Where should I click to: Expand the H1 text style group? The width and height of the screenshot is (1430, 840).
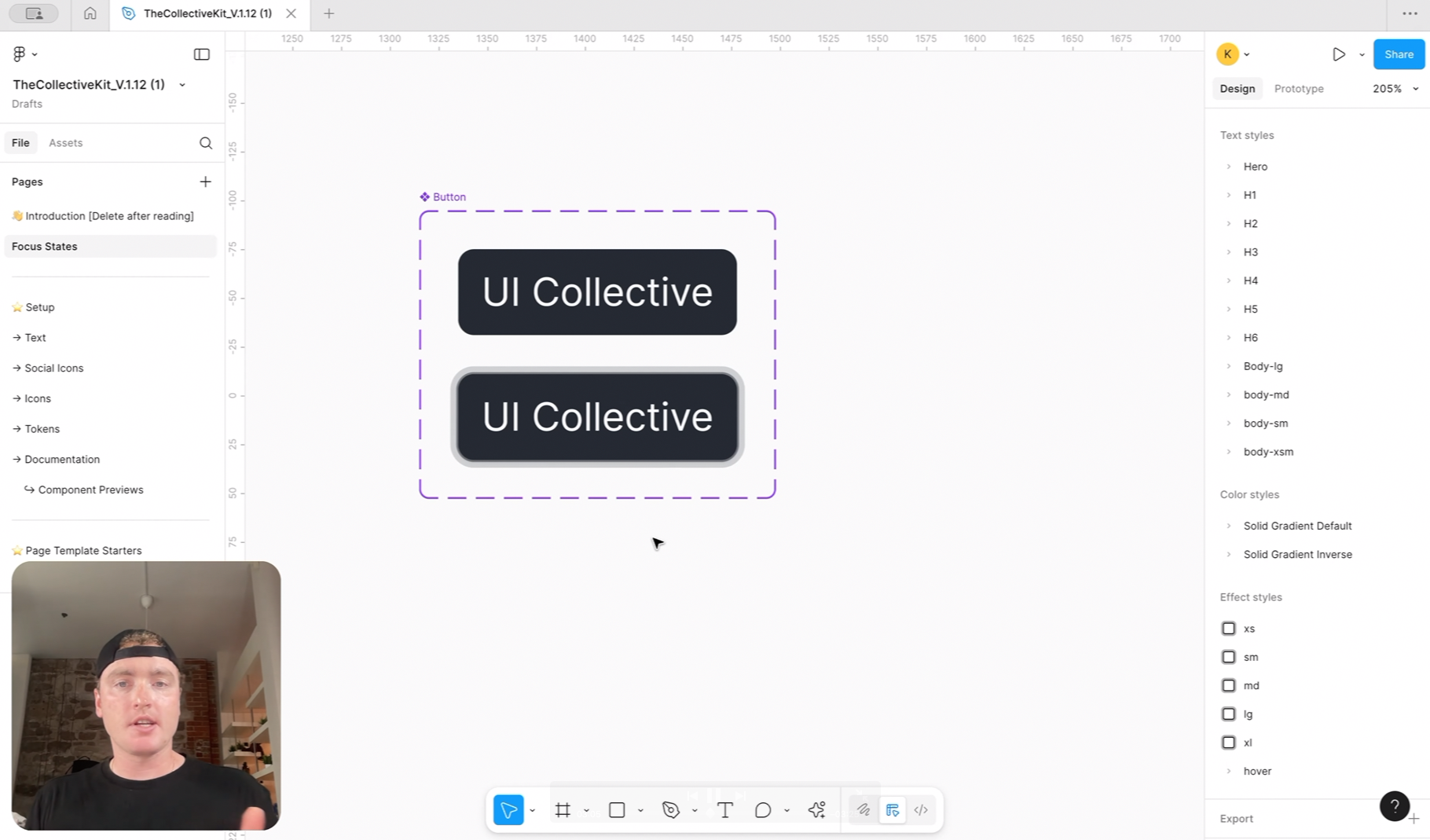(x=1229, y=195)
